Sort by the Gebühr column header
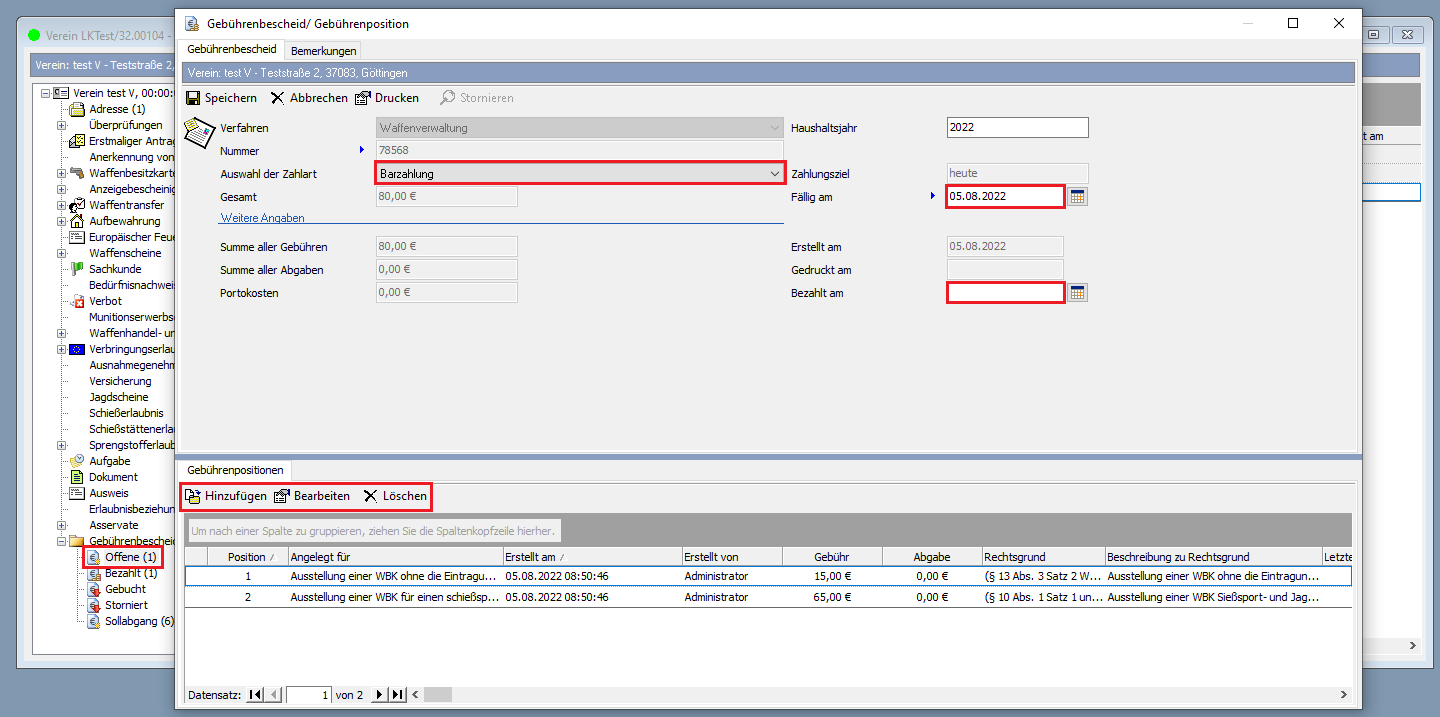Screen dimensions: 1440x717 coord(832,557)
